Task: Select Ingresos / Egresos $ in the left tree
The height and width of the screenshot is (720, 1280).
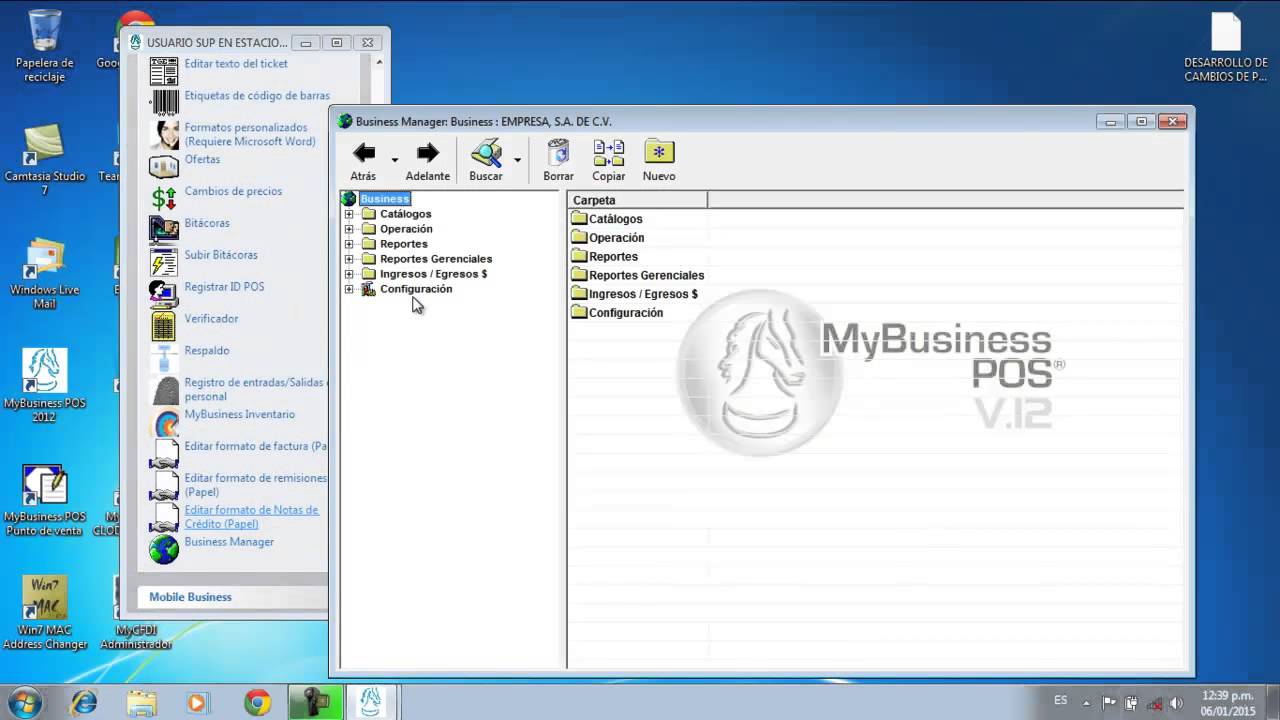Action: pyautogui.click(x=434, y=274)
